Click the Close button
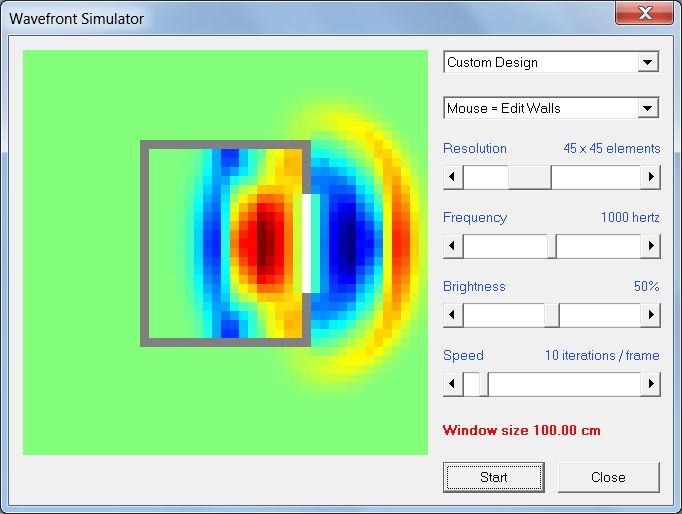 click(608, 477)
